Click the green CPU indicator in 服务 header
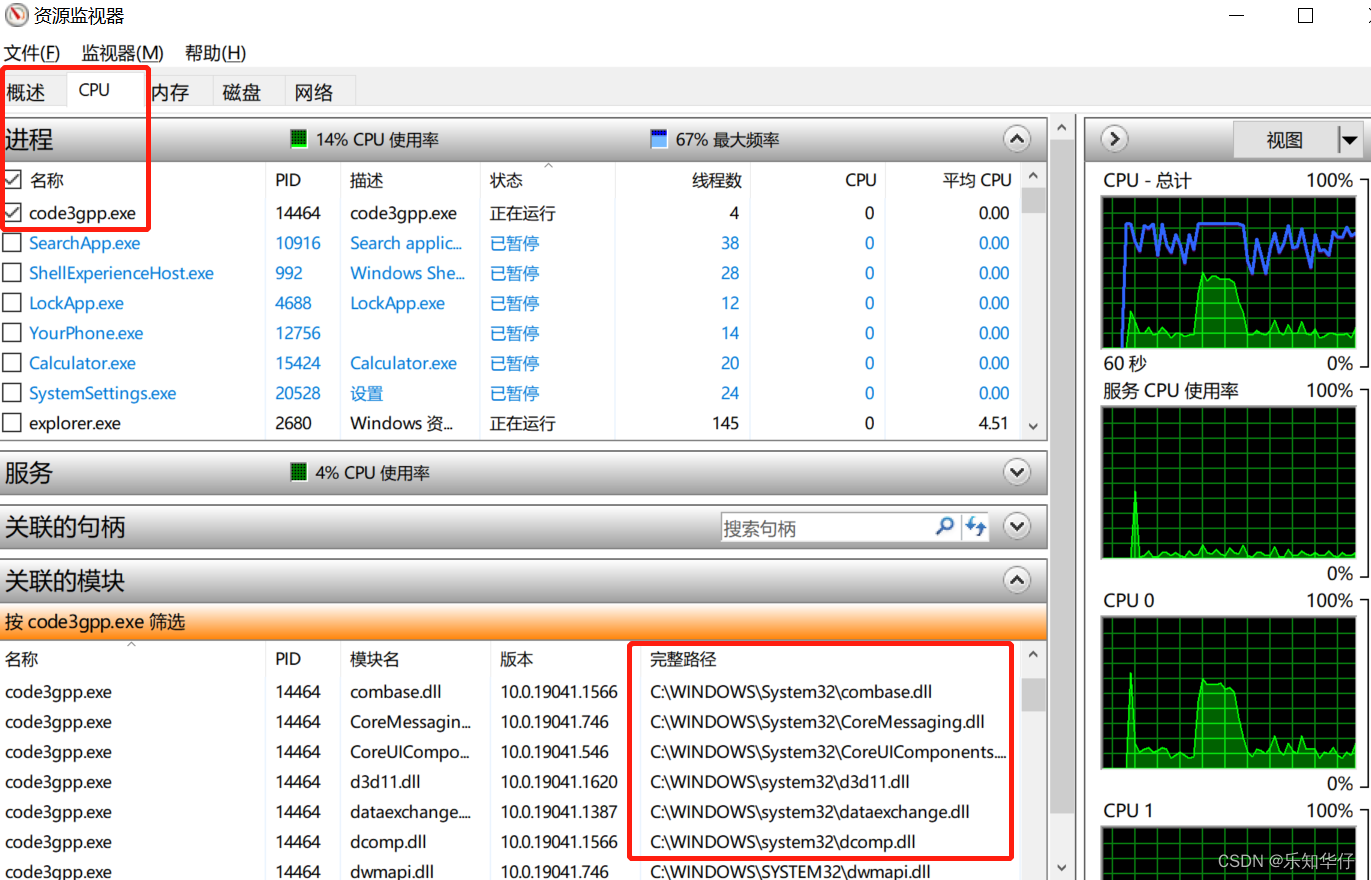Viewport: 1371px width, 880px height. [298, 472]
